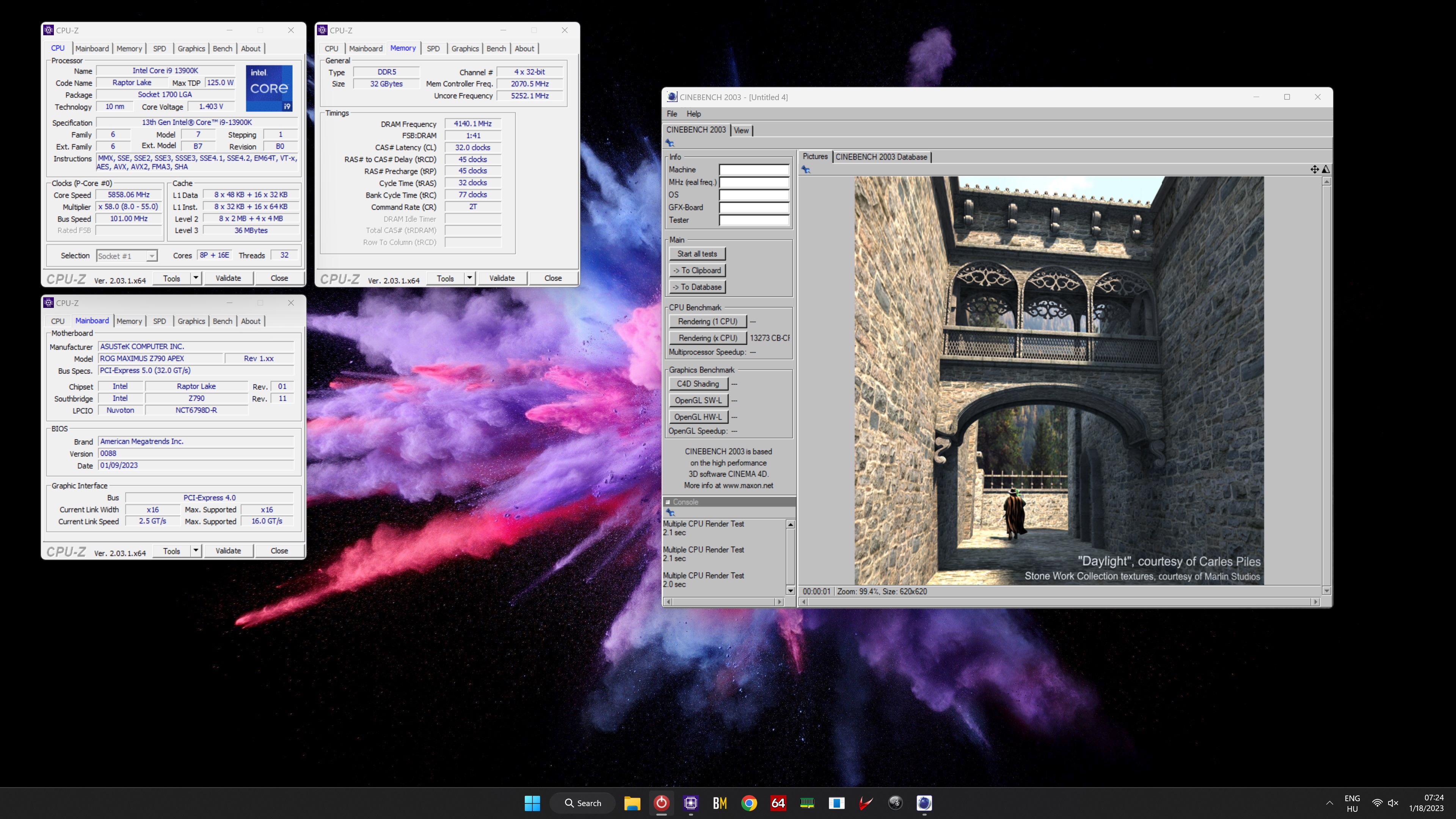Show hidden system tray icons
Screen dimensions: 1456x819
coord(1329,803)
